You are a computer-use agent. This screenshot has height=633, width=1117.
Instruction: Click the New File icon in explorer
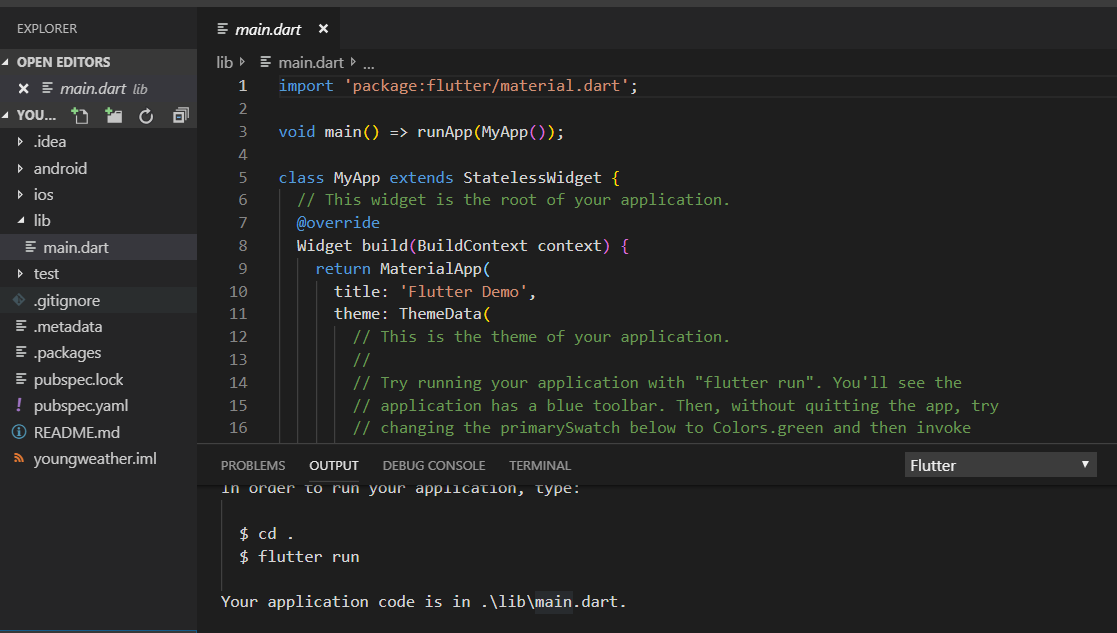(80, 115)
